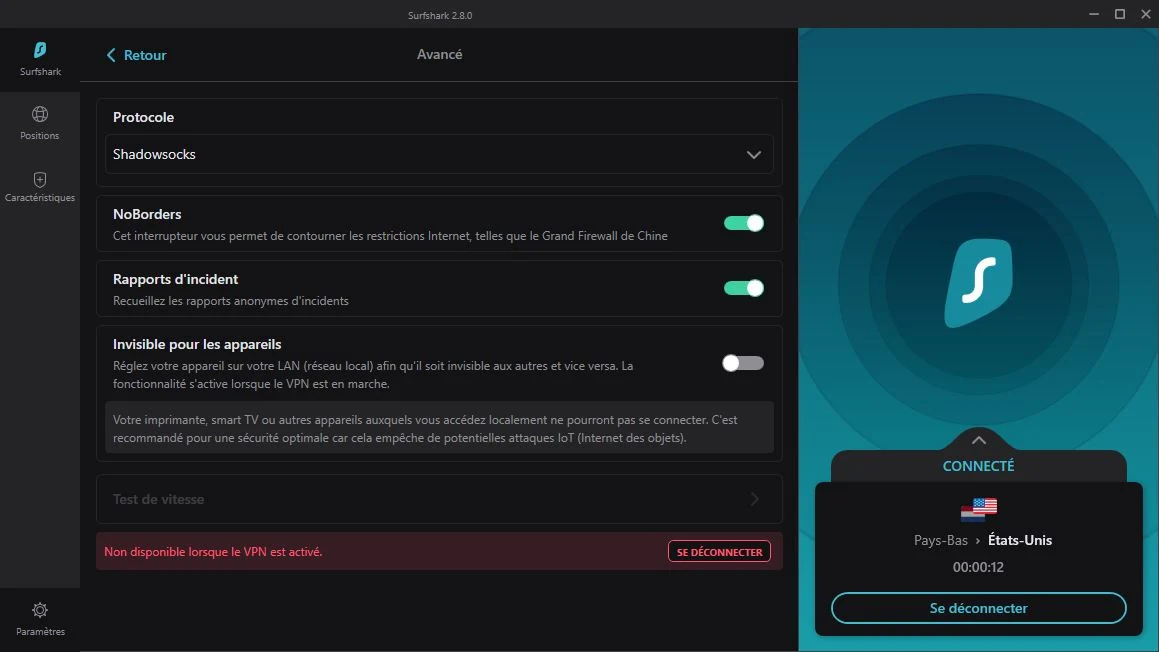Open the Surfshark home logo in sidebar
The width and height of the screenshot is (1159, 652).
(40, 59)
